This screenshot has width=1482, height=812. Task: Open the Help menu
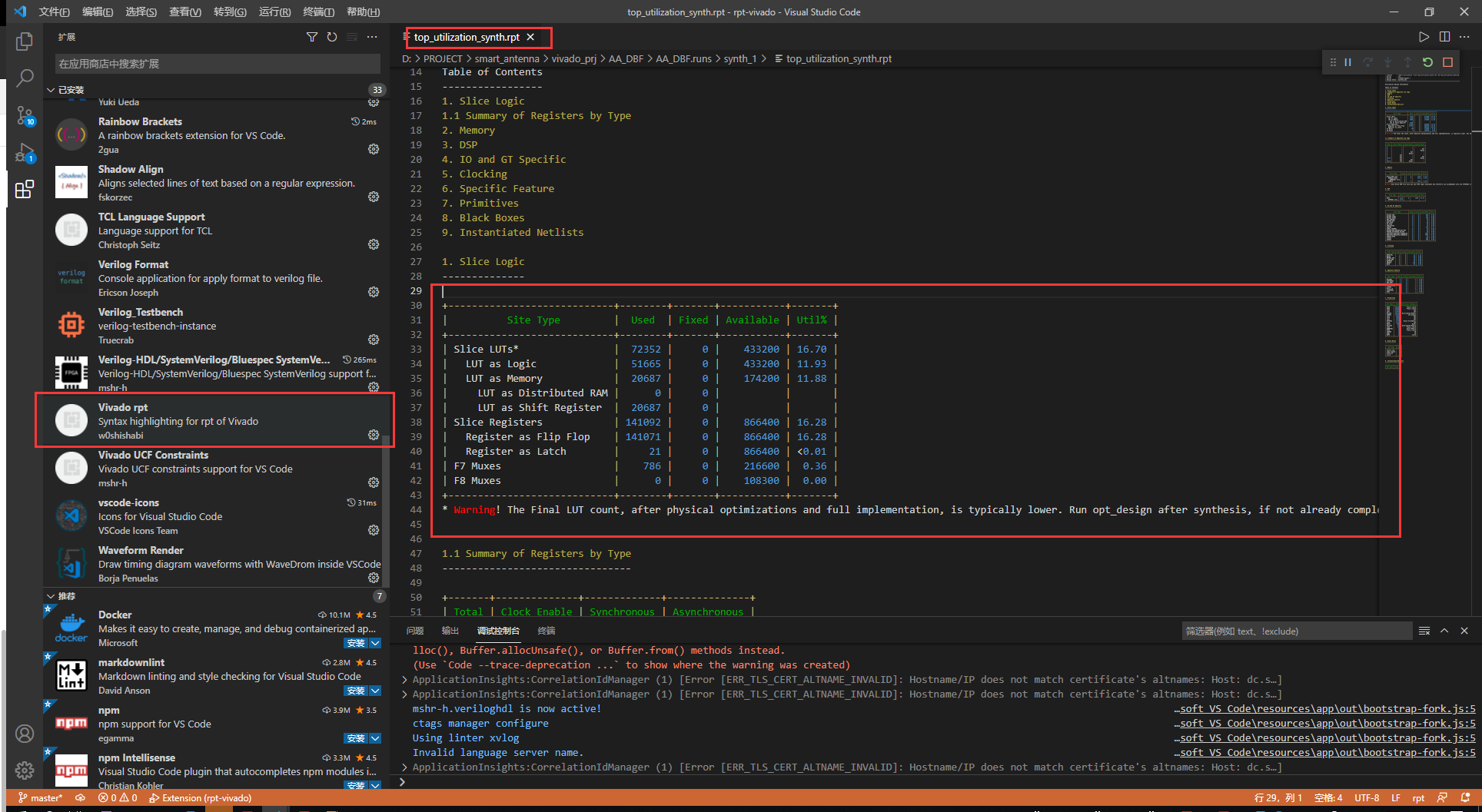(363, 12)
